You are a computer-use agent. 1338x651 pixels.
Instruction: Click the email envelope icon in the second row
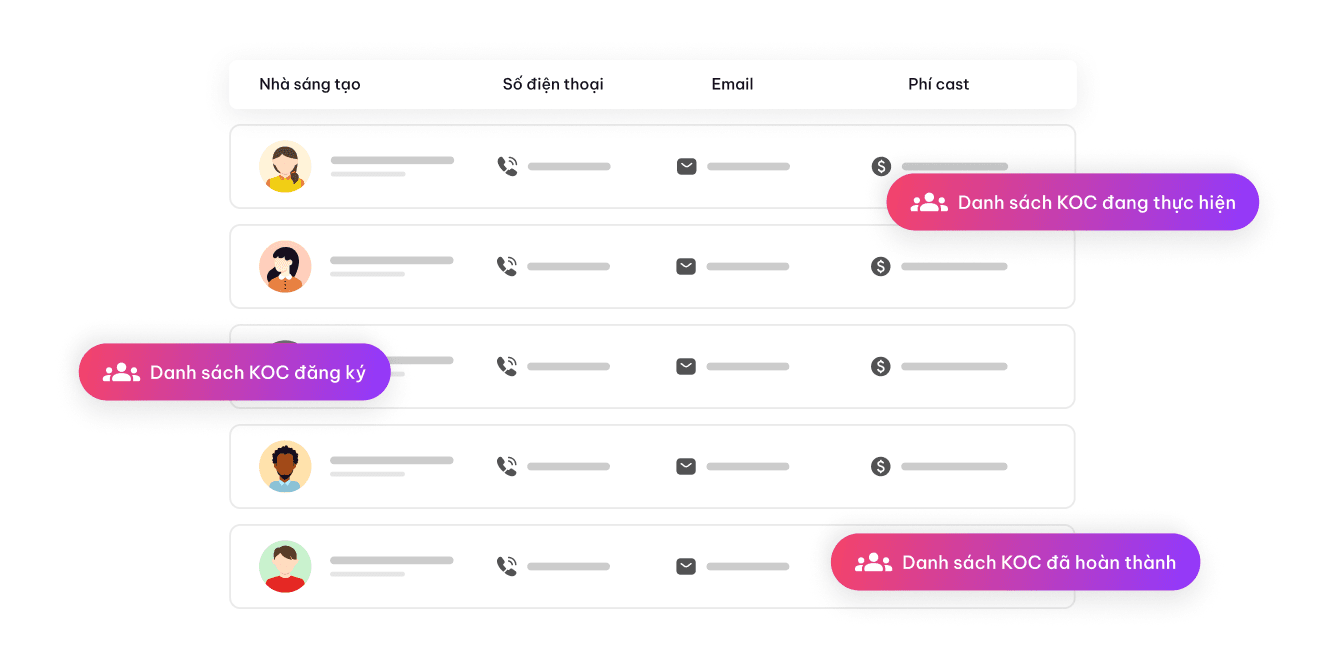(686, 266)
